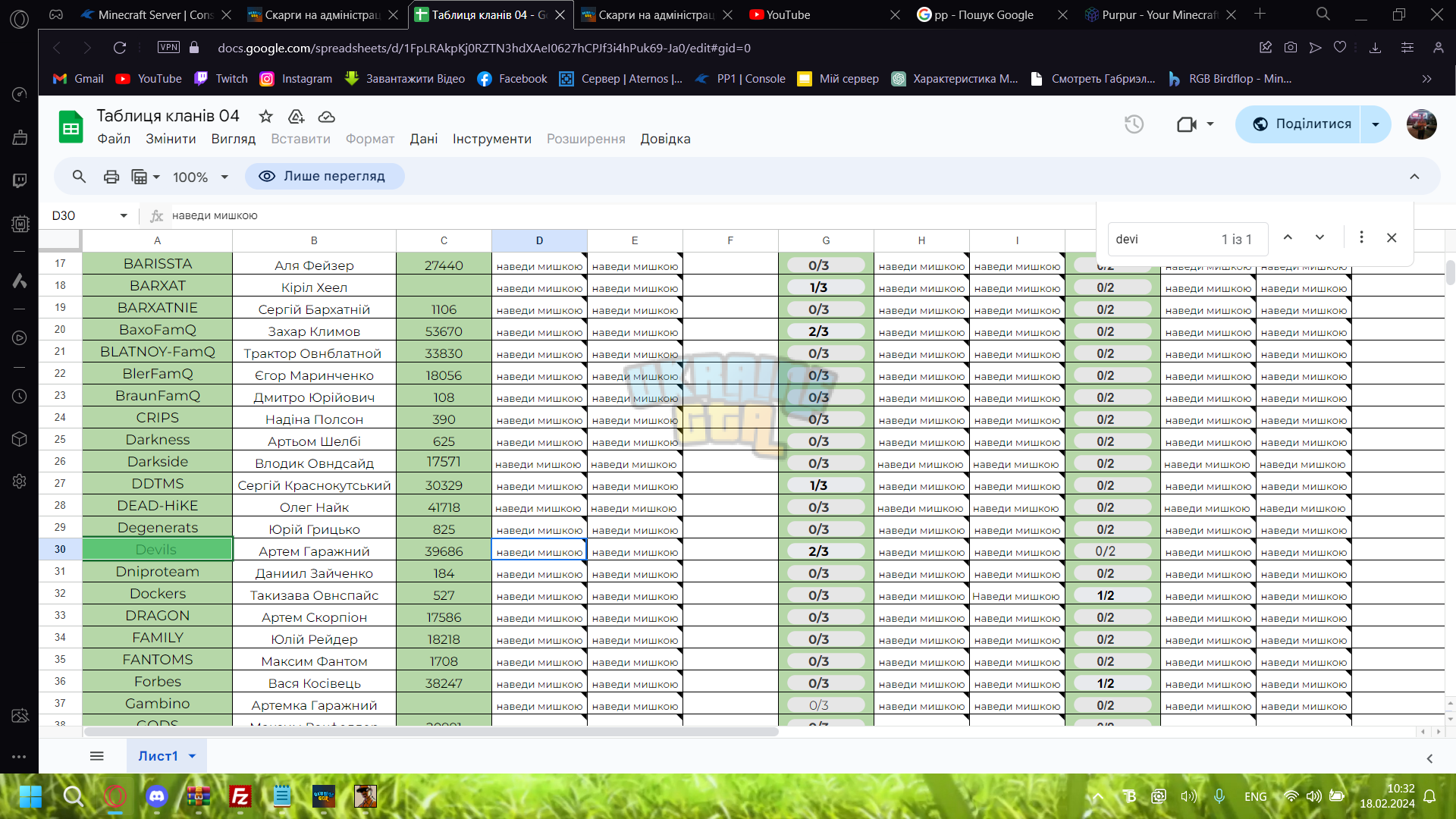
Task: Go to previous find result arrow
Action: click(x=1288, y=237)
